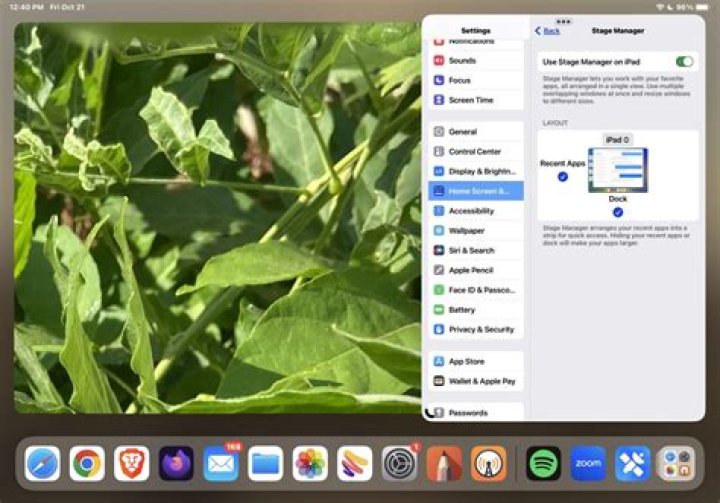Image resolution: width=720 pixels, height=503 pixels.
Task: Open Passwords settings
Action: click(476, 412)
